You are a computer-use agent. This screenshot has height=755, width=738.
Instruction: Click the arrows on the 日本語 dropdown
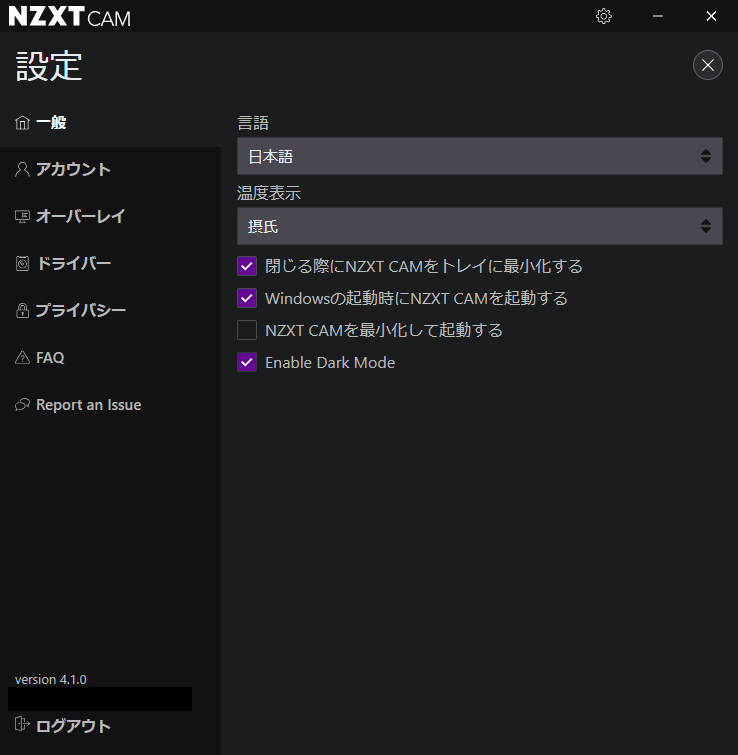click(x=706, y=156)
